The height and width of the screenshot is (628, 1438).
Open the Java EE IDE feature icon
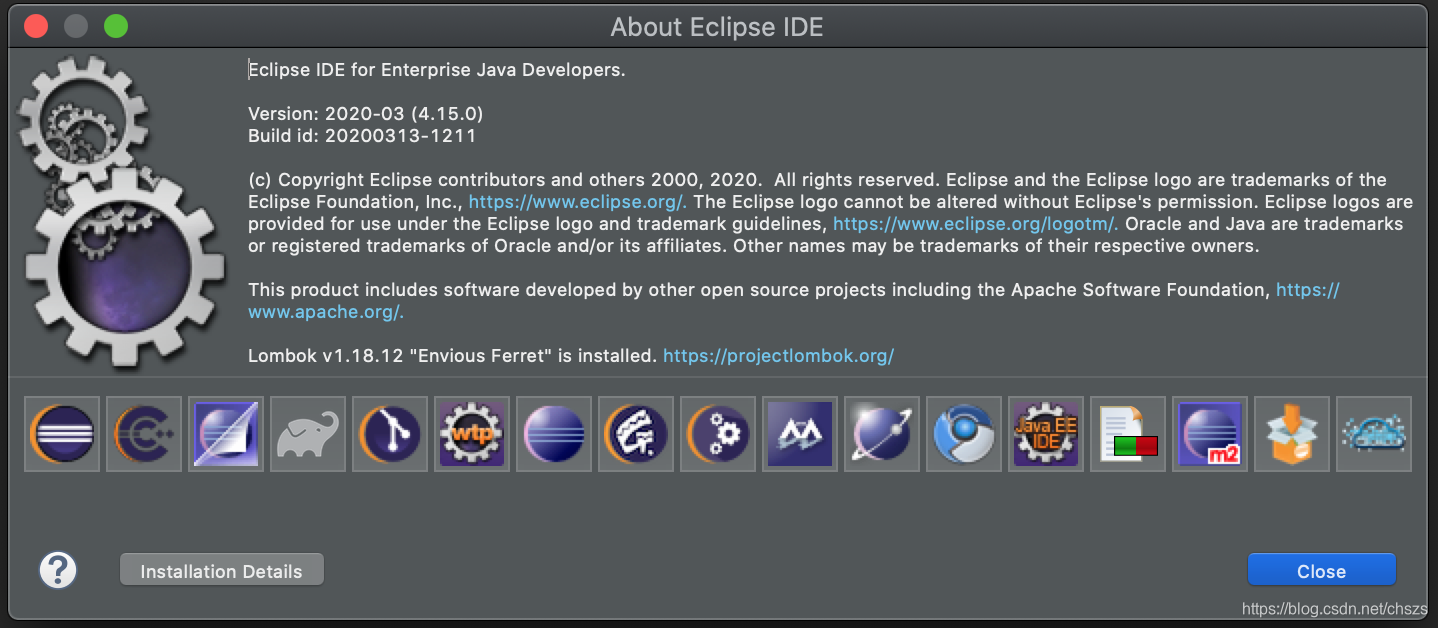pos(1046,434)
